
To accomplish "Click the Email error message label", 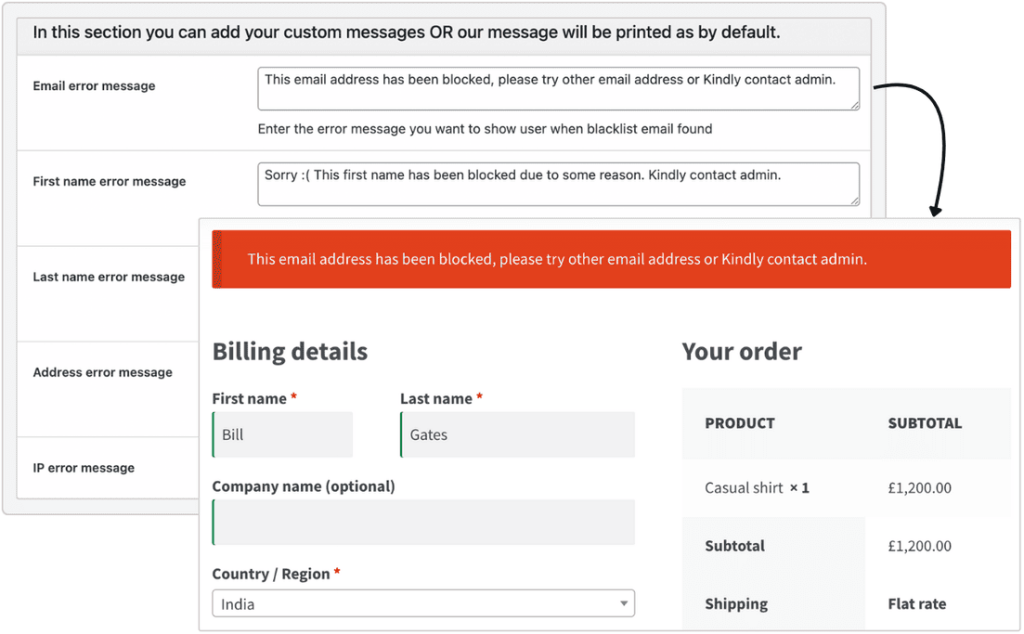I will pos(94,86).
